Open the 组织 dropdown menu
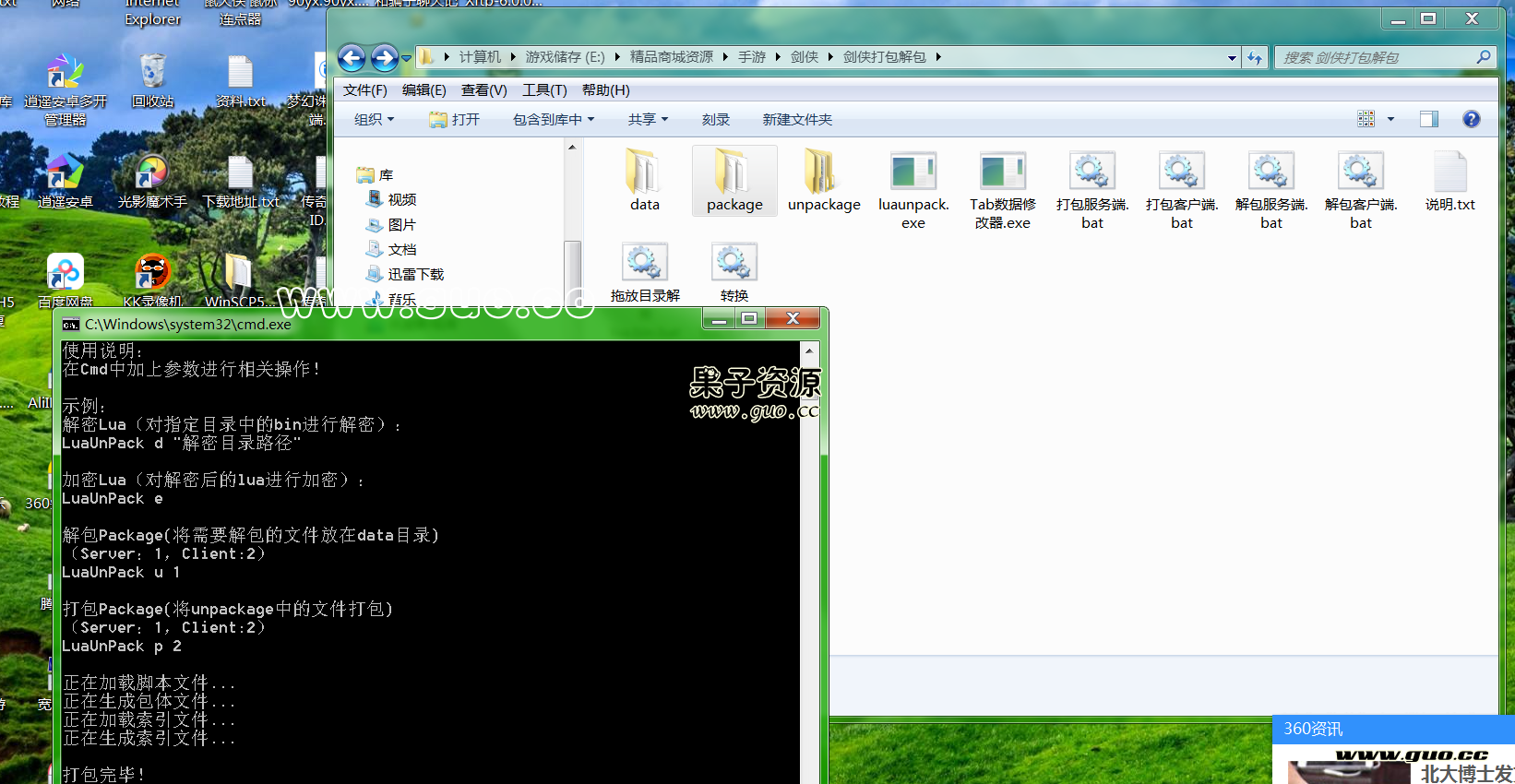The image size is (1515, 784). coord(374,119)
